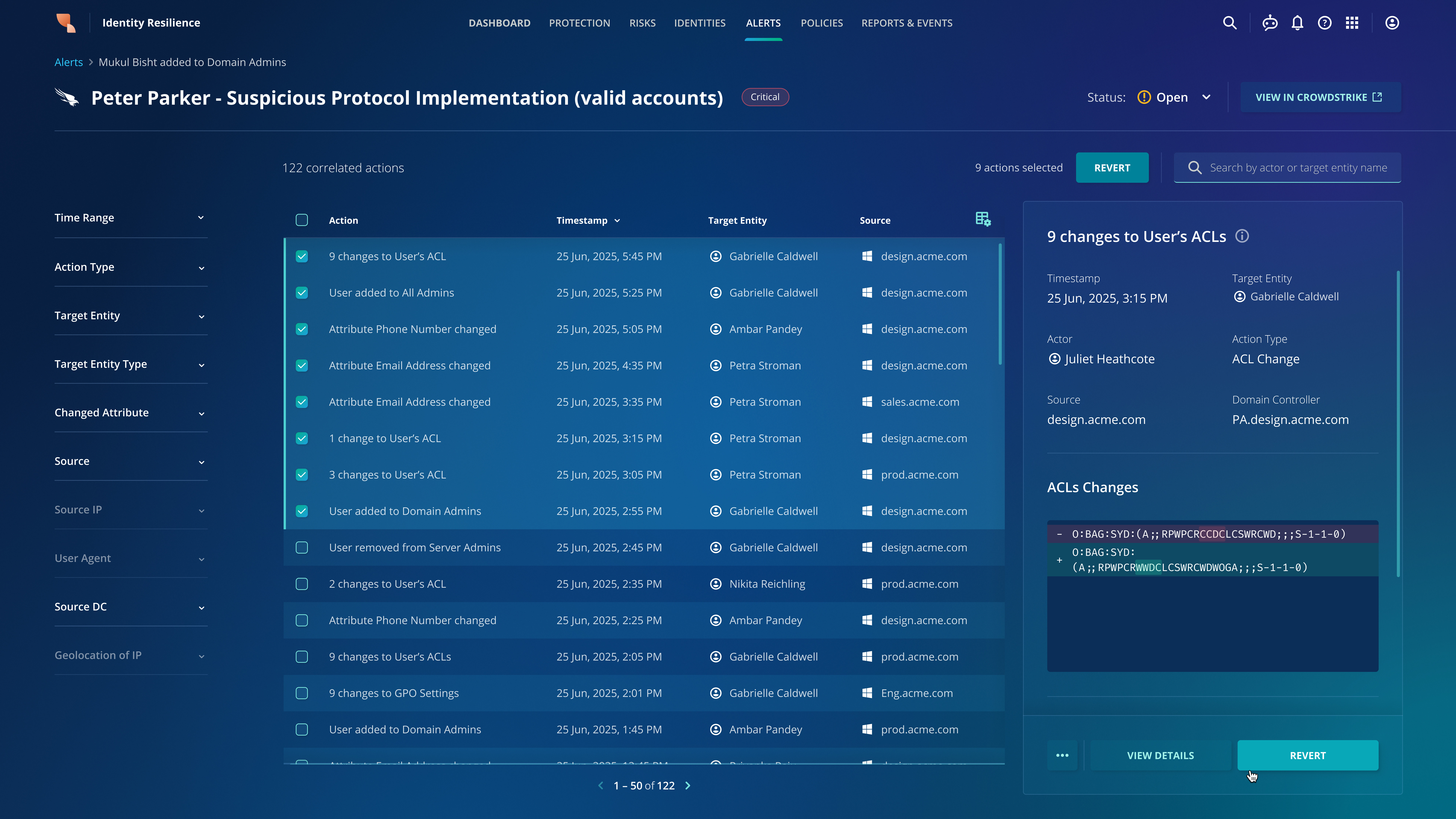Click info icon beside 9 changes heading
This screenshot has width=1456, height=819.
click(1242, 236)
